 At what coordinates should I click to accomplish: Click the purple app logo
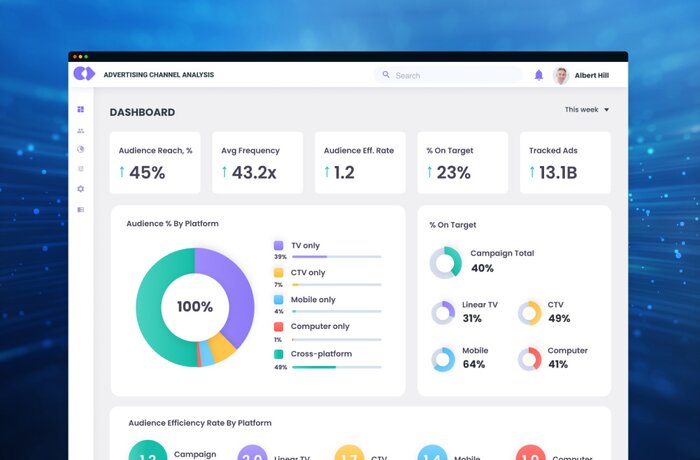click(x=84, y=74)
